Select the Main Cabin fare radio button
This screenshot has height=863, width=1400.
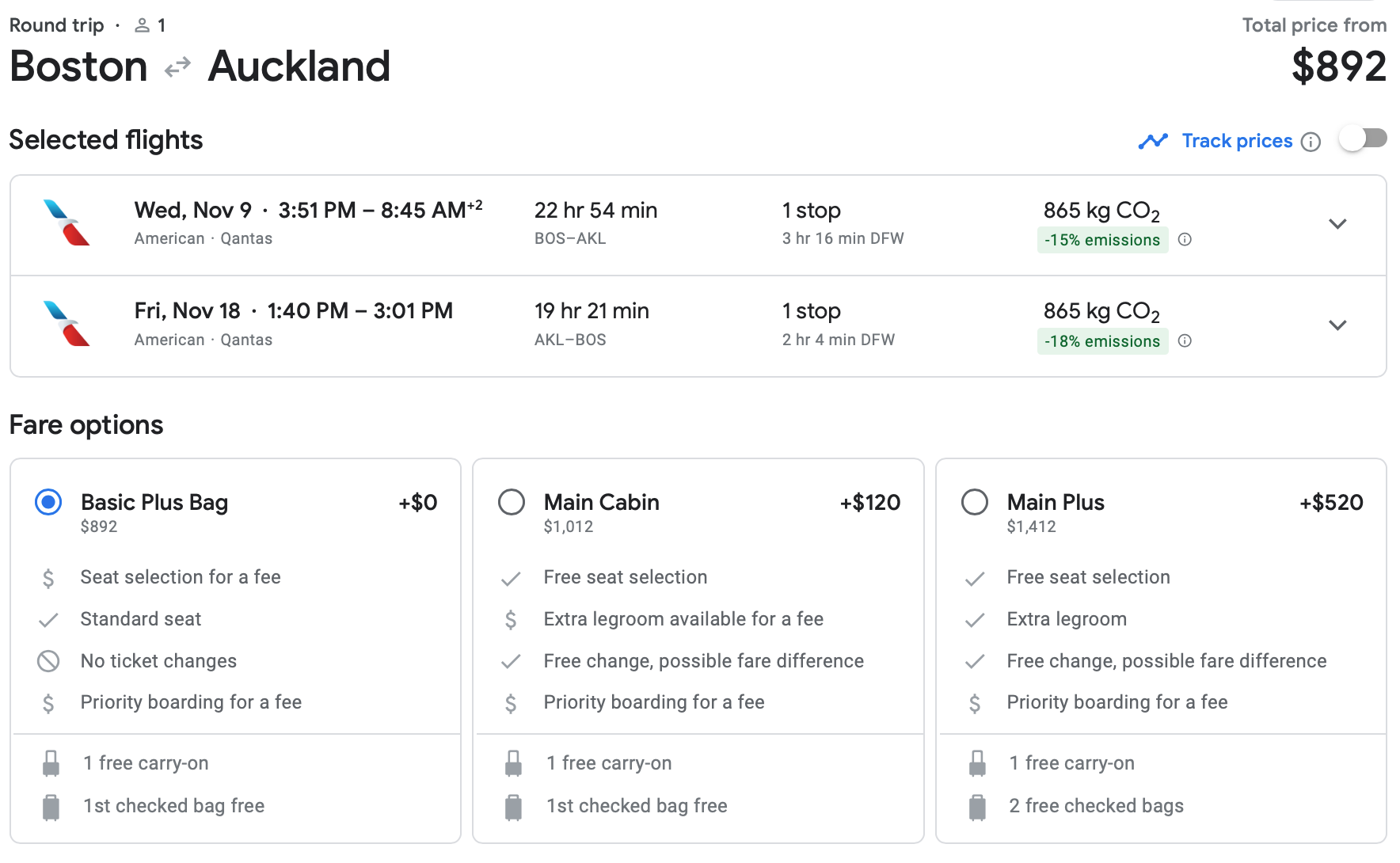tap(512, 502)
